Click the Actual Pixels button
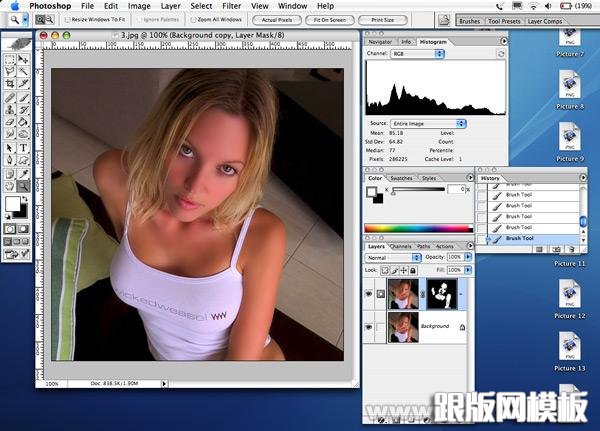 coord(277,20)
